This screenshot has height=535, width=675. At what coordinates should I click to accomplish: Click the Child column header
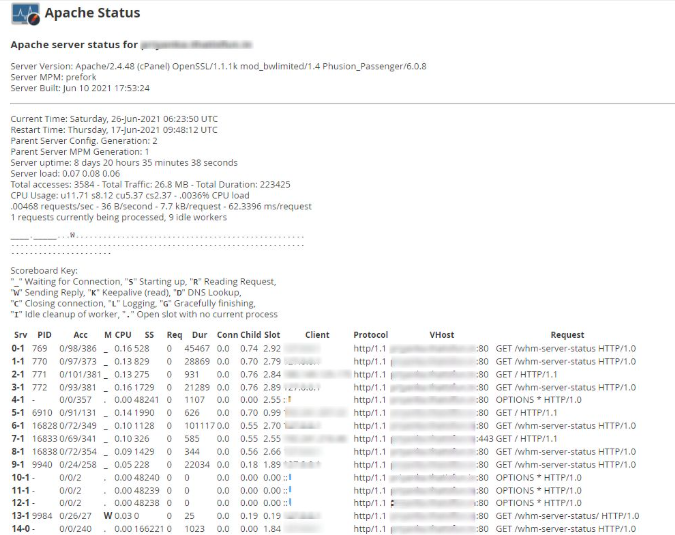(x=251, y=335)
